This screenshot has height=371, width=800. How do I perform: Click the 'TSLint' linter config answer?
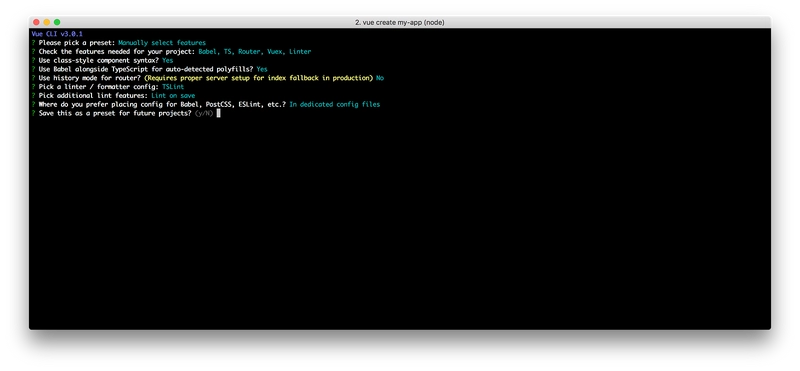(x=173, y=87)
